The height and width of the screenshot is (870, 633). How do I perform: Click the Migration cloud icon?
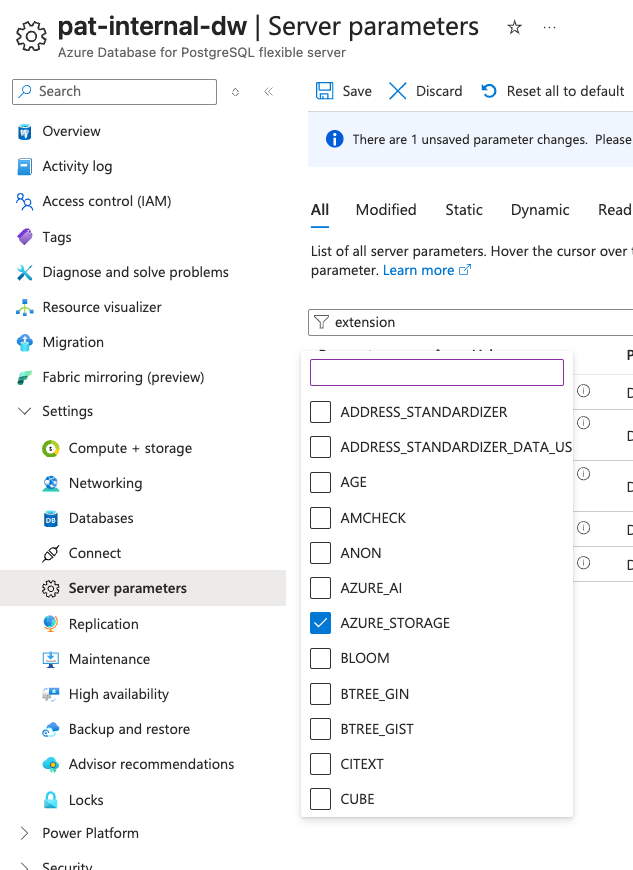click(24, 342)
